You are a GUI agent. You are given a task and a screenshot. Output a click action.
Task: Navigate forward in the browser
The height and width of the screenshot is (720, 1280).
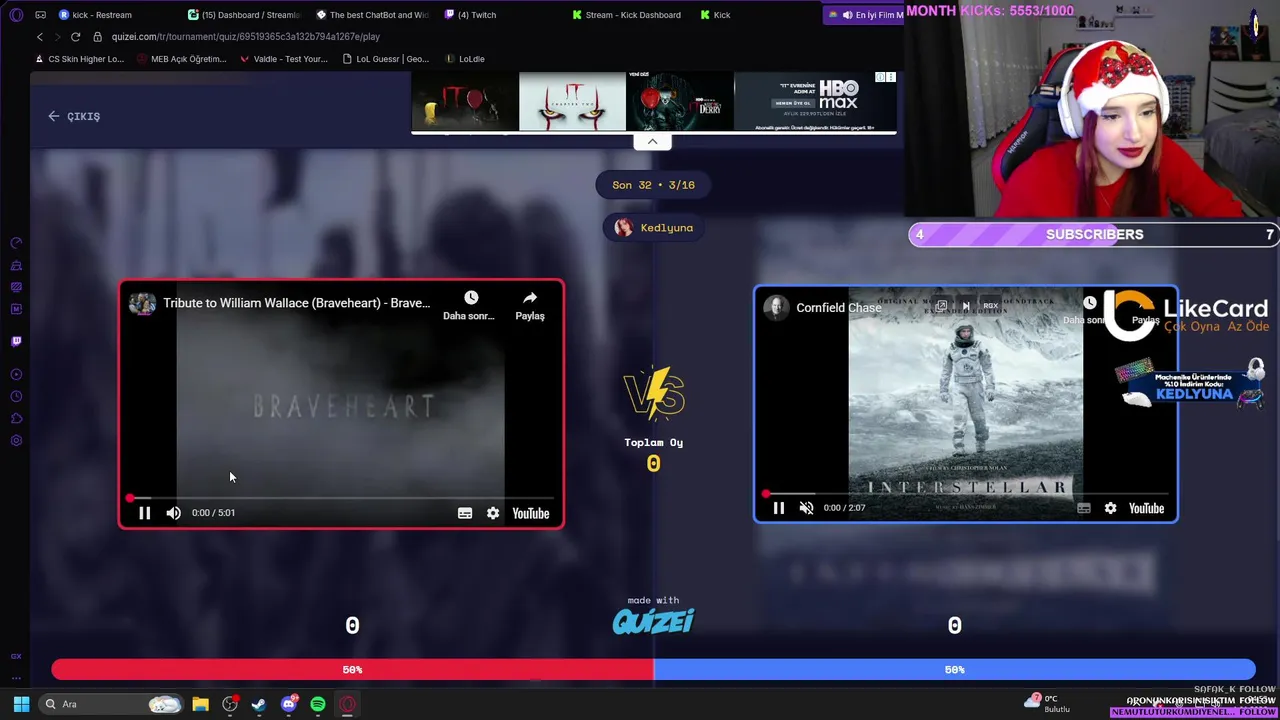57,37
